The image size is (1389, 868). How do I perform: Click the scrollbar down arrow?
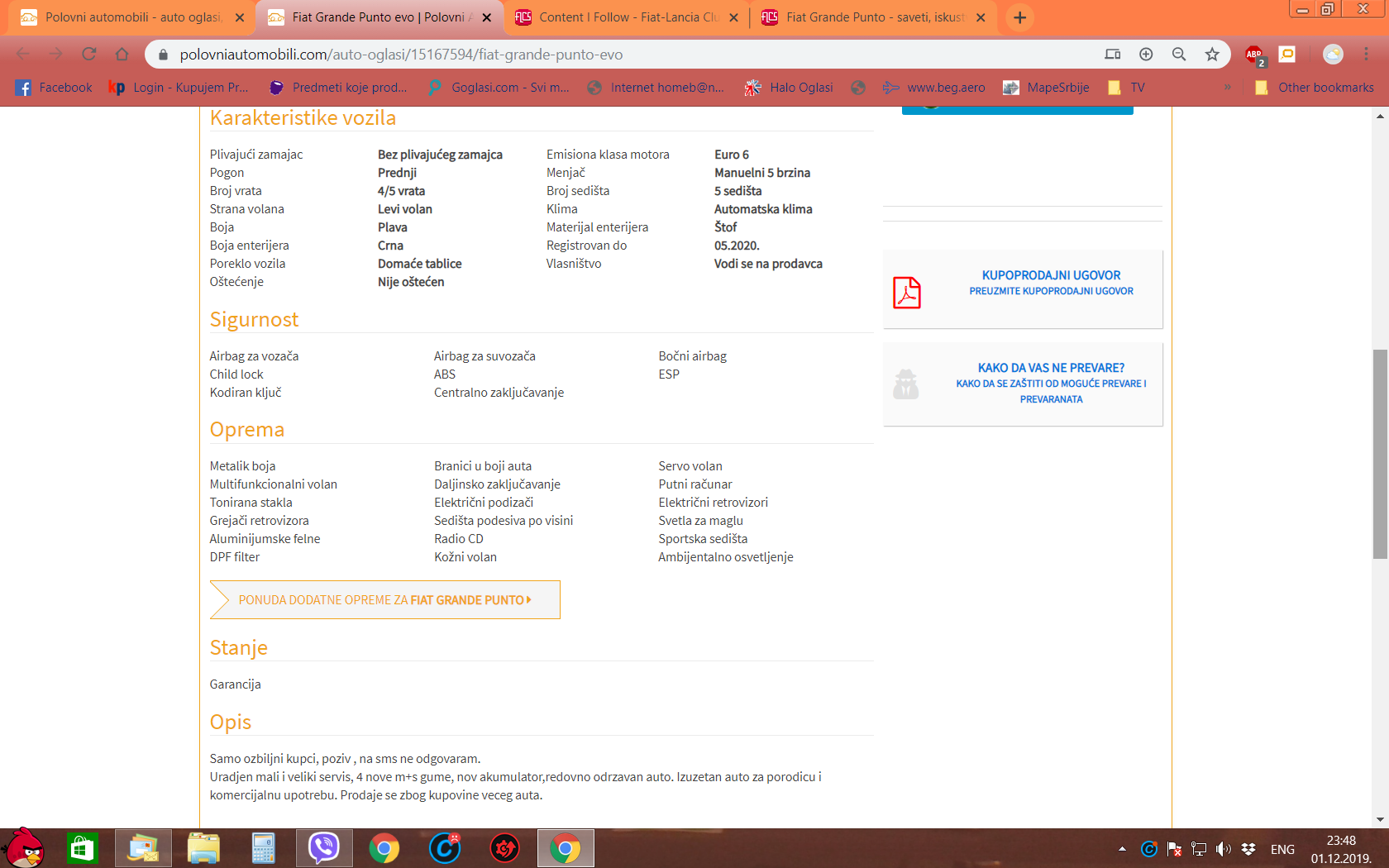point(1380,819)
